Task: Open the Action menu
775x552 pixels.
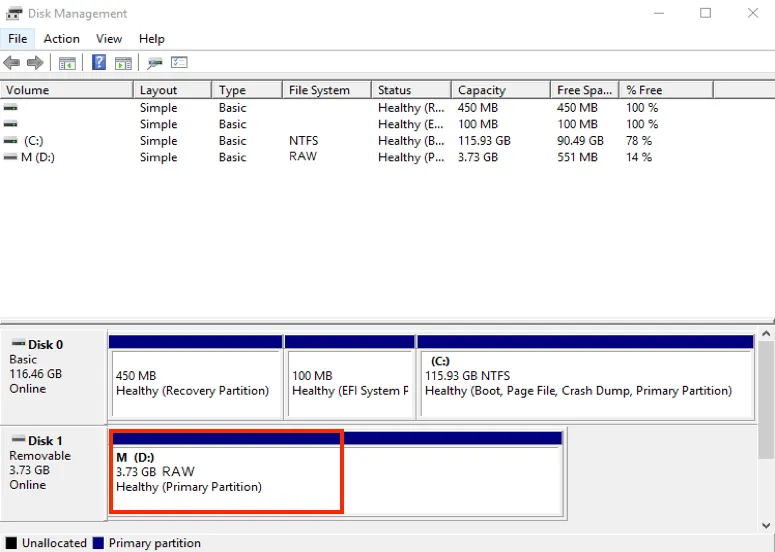Action: point(61,39)
